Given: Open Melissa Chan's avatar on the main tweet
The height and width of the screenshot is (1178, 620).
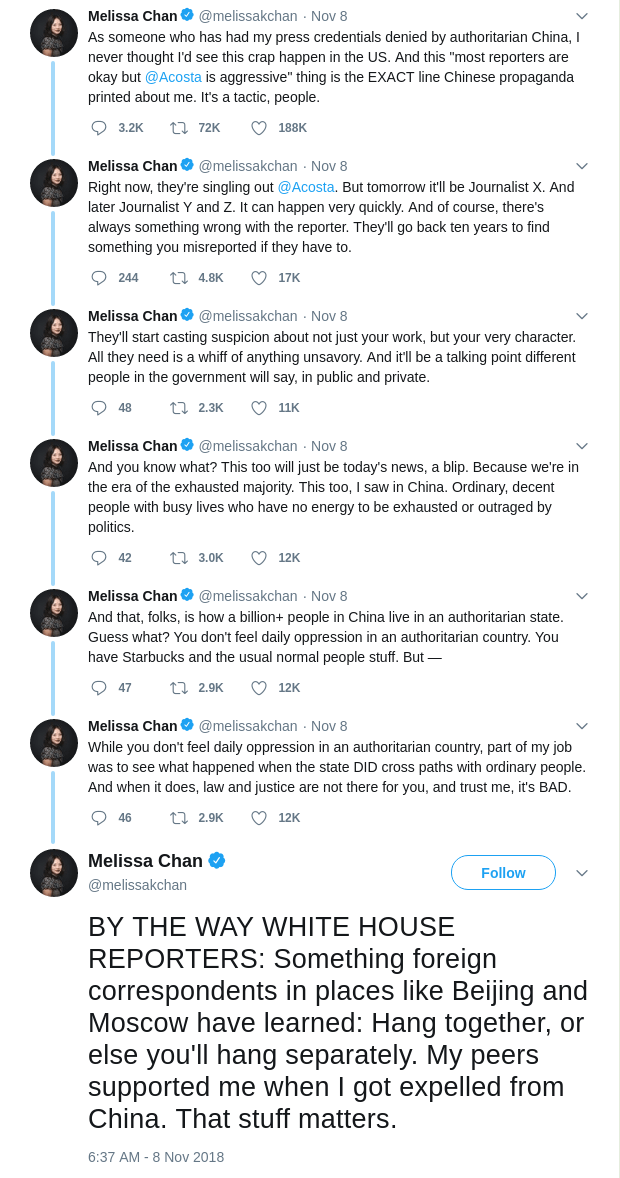Looking at the screenshot, I should click(x=54, y=873).
